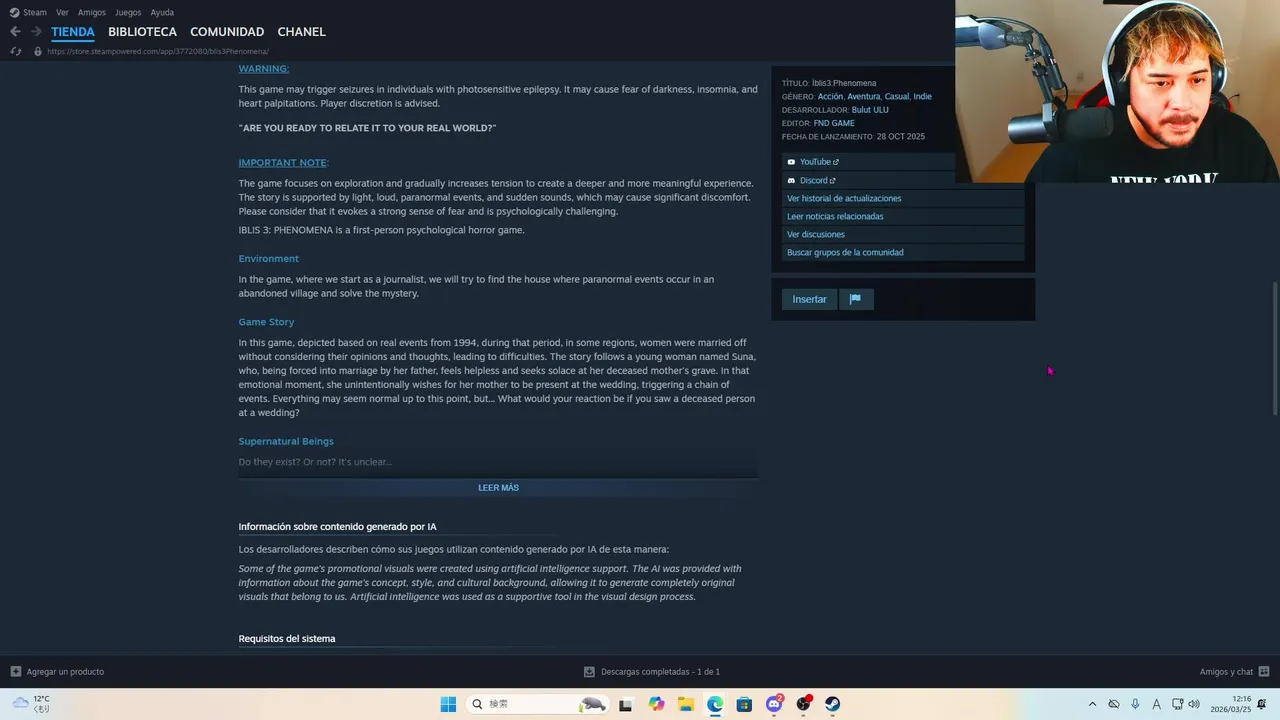
Task: Click the 'Environment' heading text
Action: click(268, 259)
